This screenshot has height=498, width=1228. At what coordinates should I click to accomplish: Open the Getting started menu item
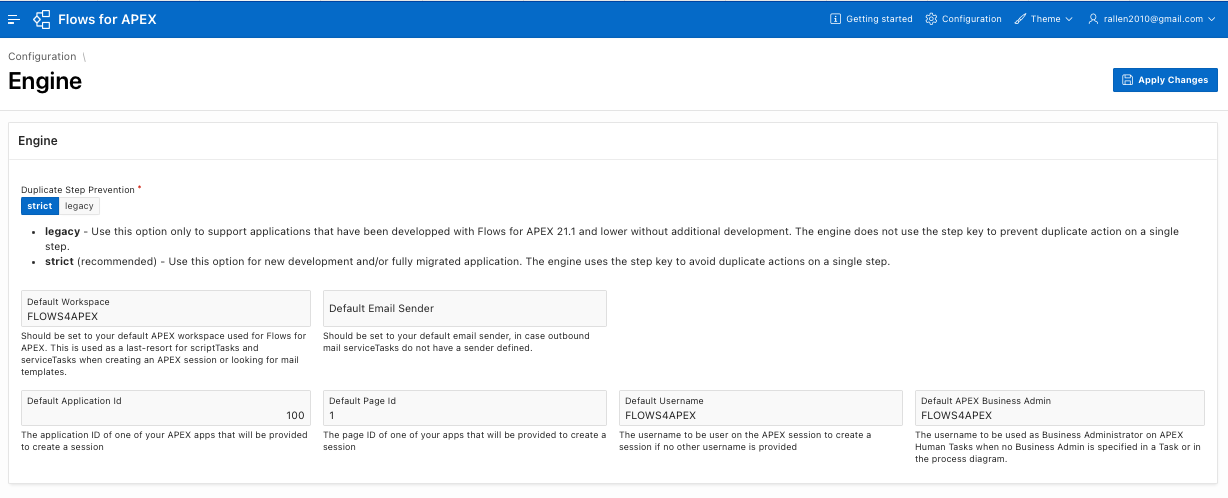coord(871,19)
